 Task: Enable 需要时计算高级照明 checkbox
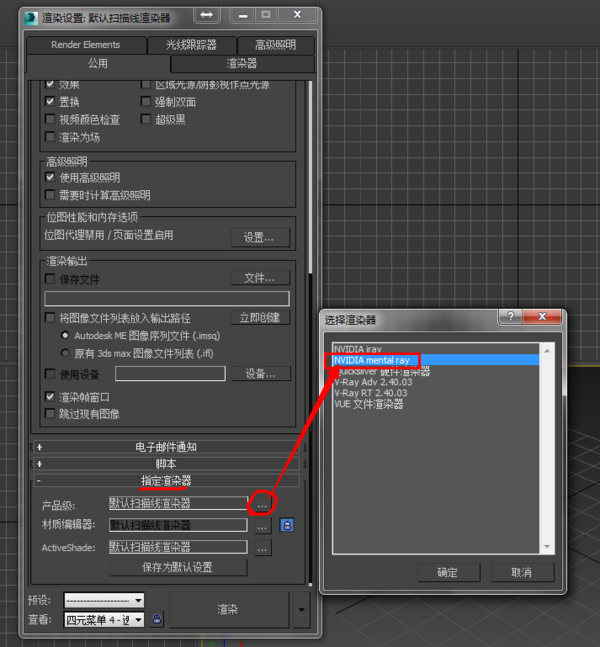(50, 195)
